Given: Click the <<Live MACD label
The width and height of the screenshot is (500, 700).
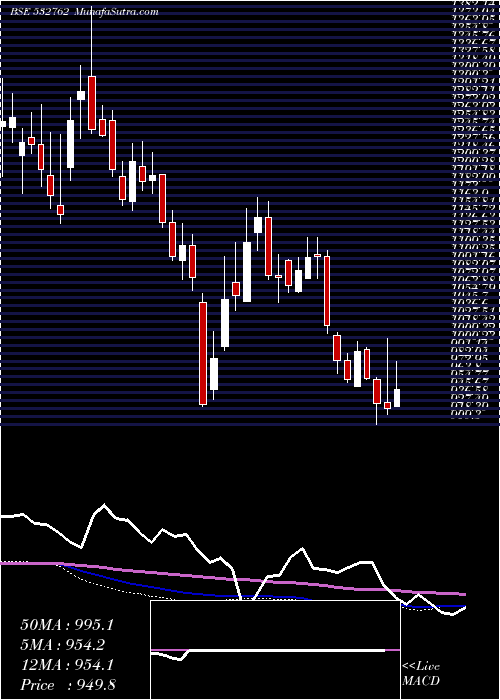Looking at the screenshot, I should [x=421, y=674].
